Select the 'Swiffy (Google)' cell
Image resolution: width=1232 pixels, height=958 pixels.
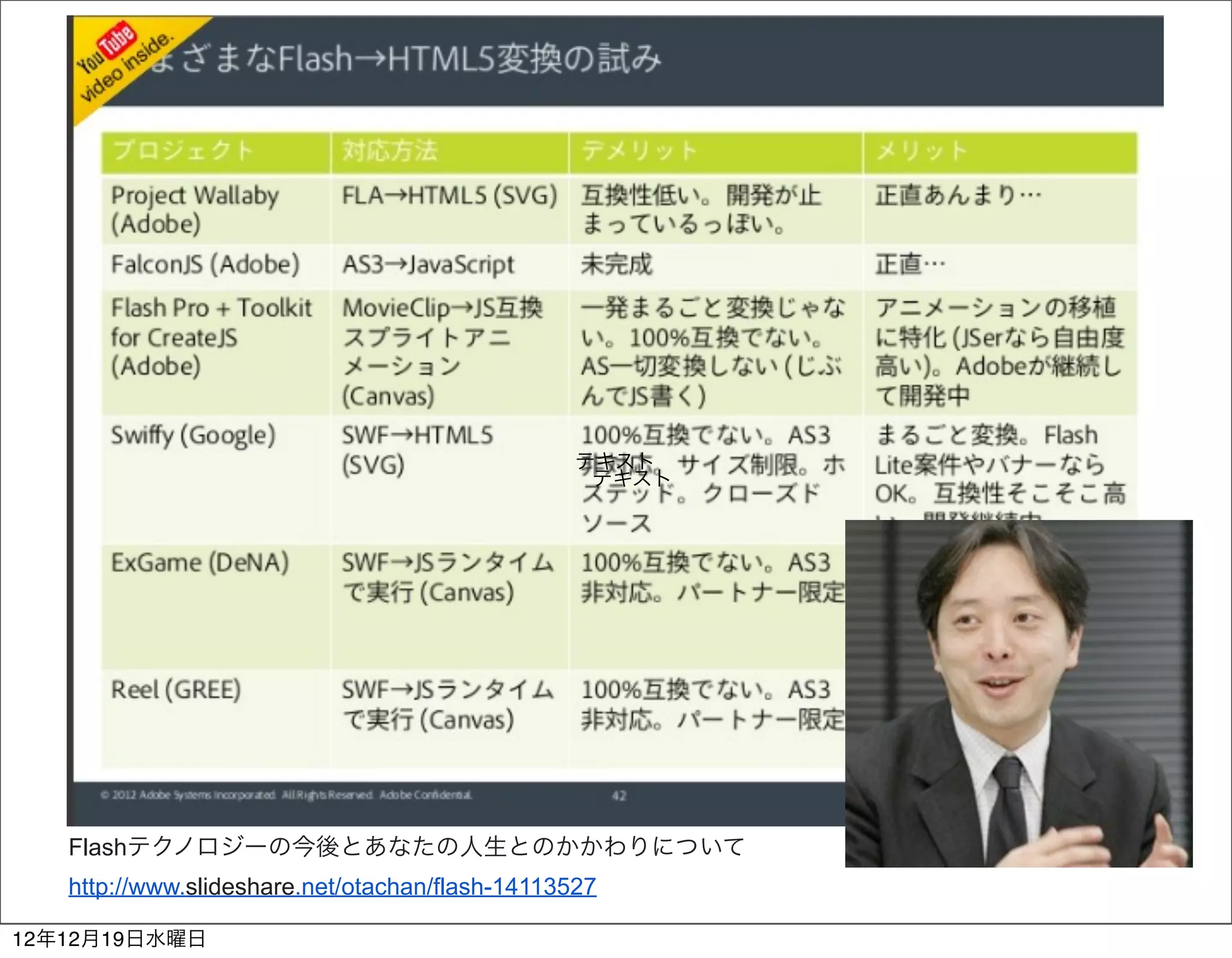coord(215,480)
